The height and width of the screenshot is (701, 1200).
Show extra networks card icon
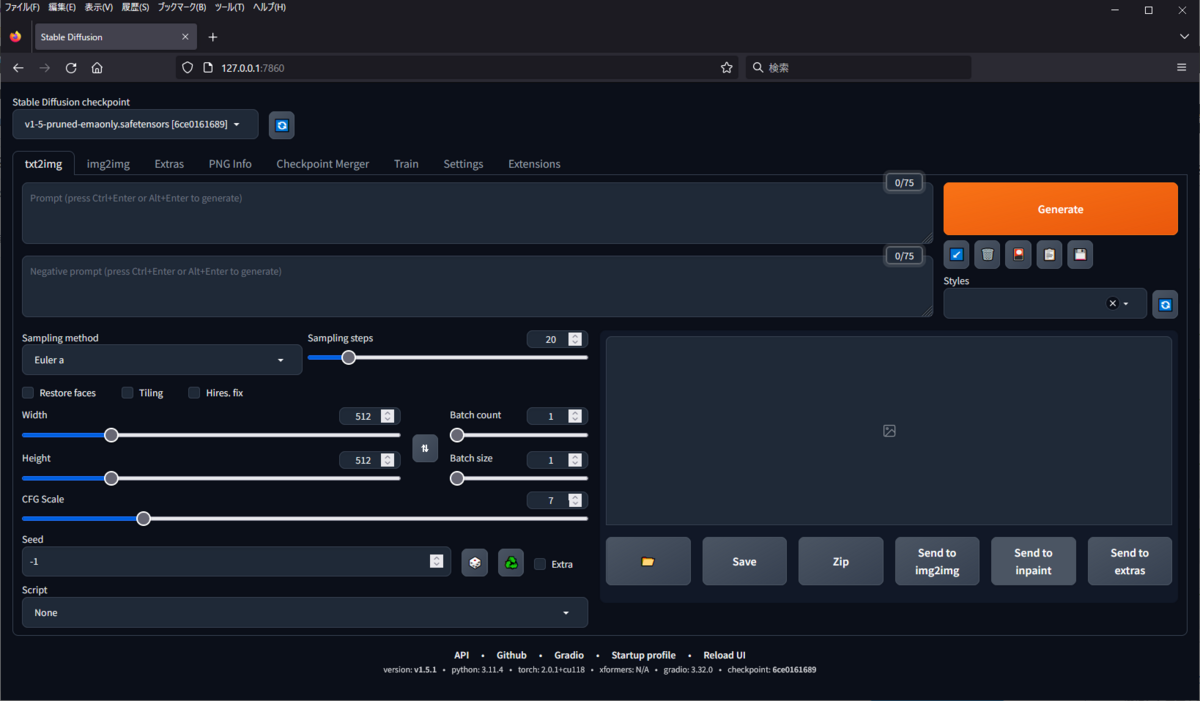[1019, 255]
